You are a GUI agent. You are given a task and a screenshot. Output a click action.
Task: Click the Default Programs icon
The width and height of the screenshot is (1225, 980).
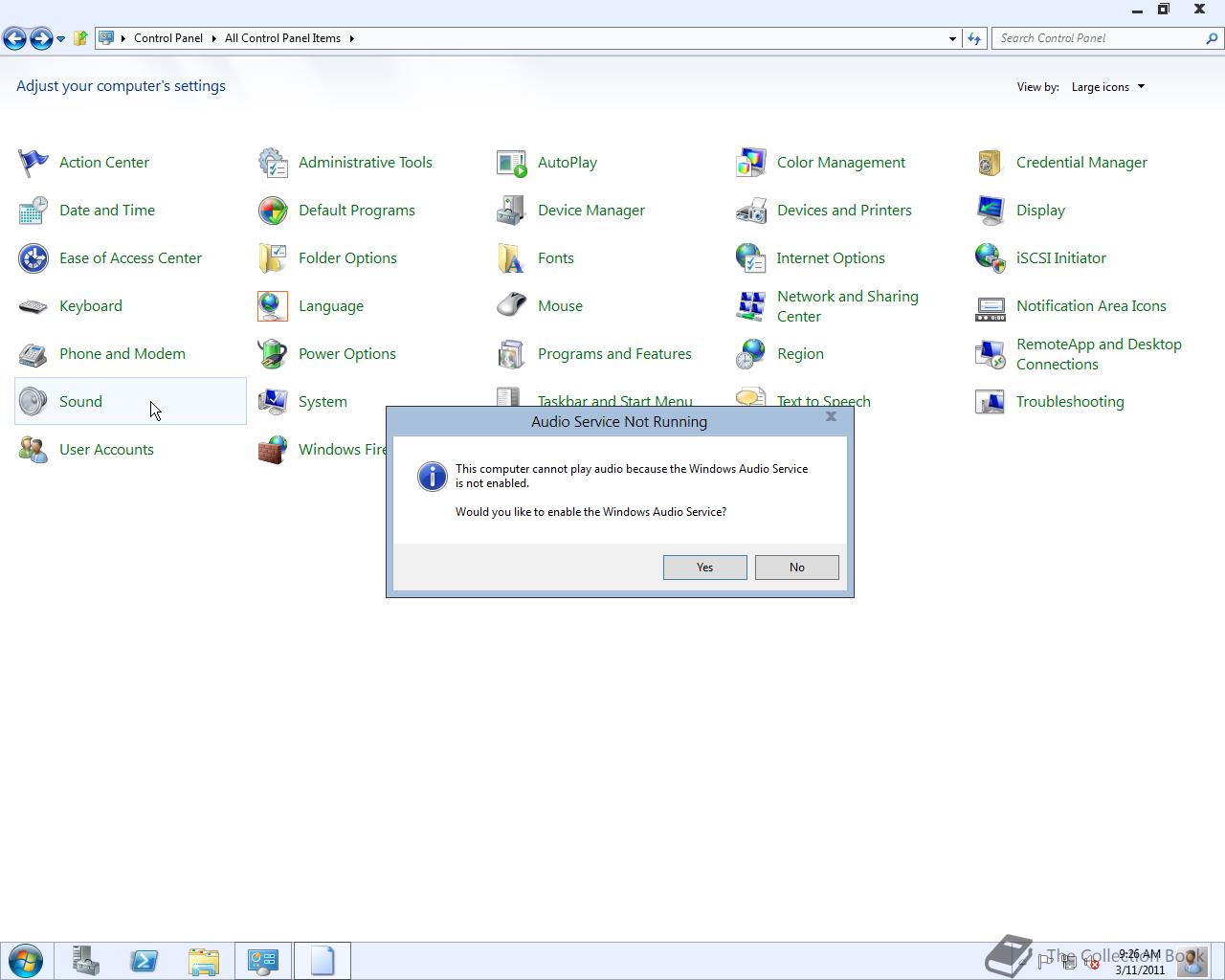point(273,211)
